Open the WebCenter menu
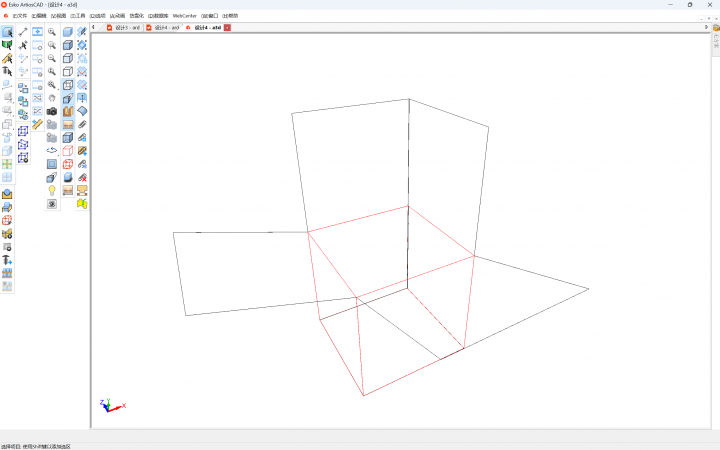 pos(185,16)
